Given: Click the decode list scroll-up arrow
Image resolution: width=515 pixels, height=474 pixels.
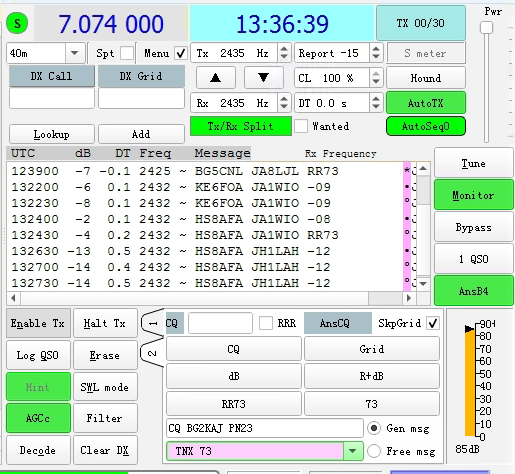Looking at the screenshot, I should (424, 168).
